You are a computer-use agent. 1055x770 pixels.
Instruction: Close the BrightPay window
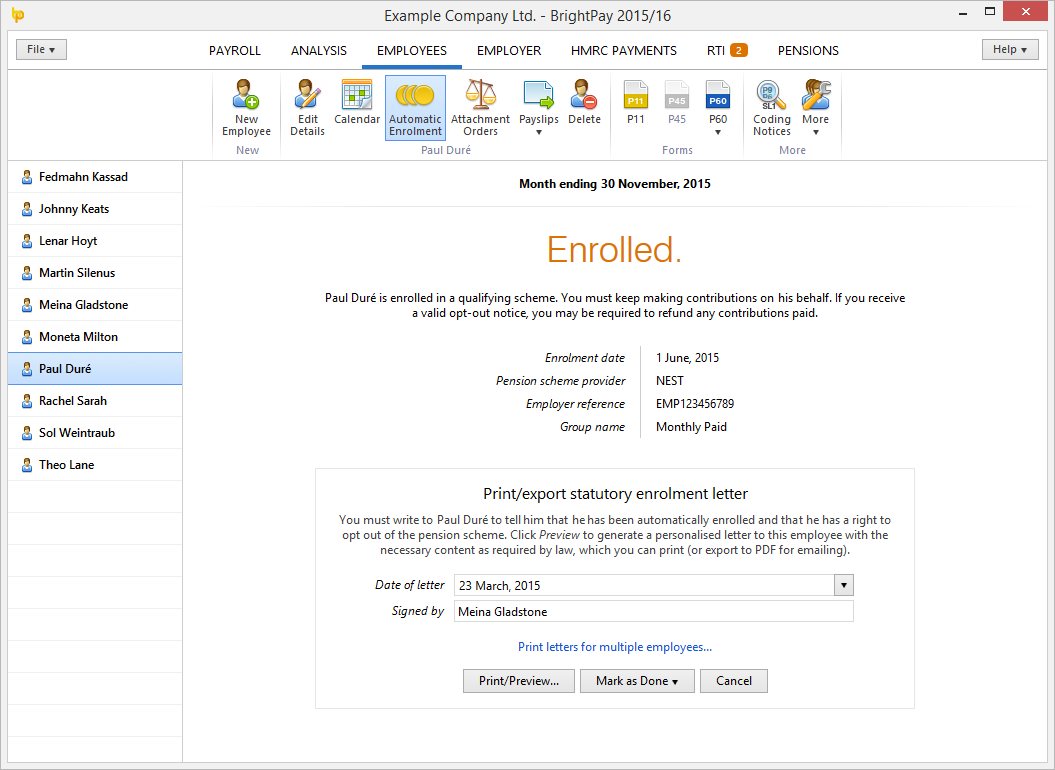coord(1025,11)
